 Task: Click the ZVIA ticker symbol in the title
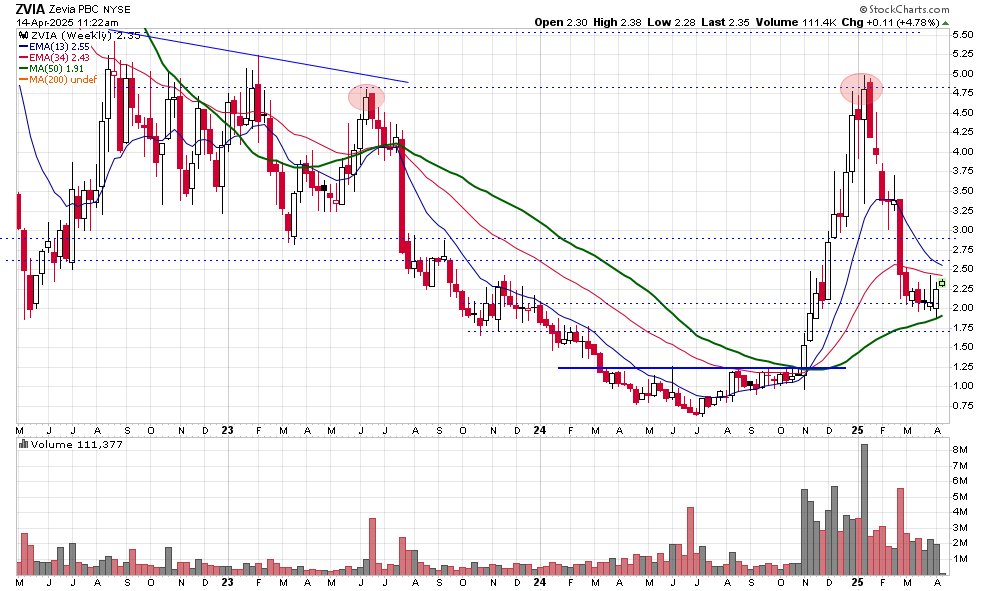(29, 8)
